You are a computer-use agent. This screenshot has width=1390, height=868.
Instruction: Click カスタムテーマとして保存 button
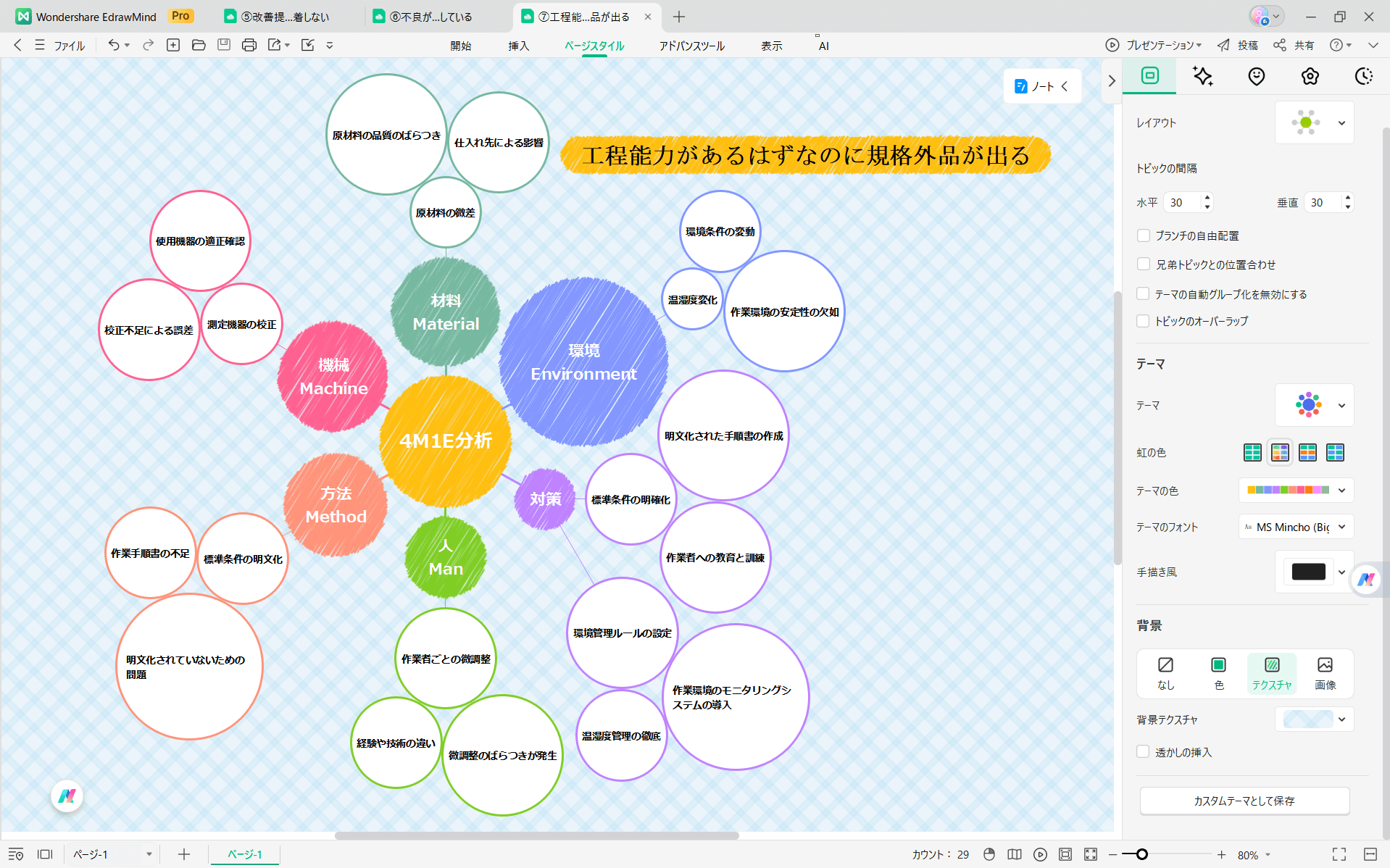click(1244, 801)
